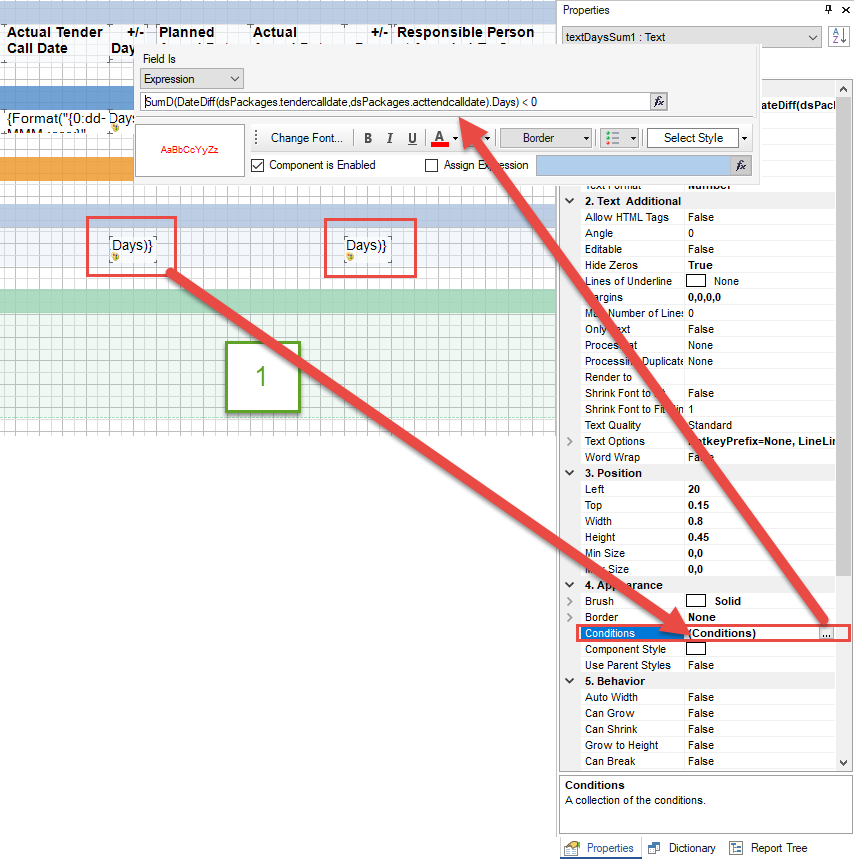
Task: Click the Angle property row
Action: 706,233
